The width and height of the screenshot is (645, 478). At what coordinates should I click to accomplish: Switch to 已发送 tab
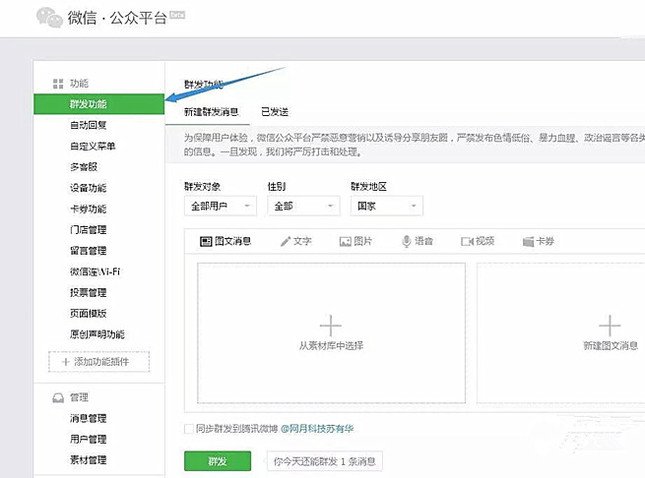point(275,112)
